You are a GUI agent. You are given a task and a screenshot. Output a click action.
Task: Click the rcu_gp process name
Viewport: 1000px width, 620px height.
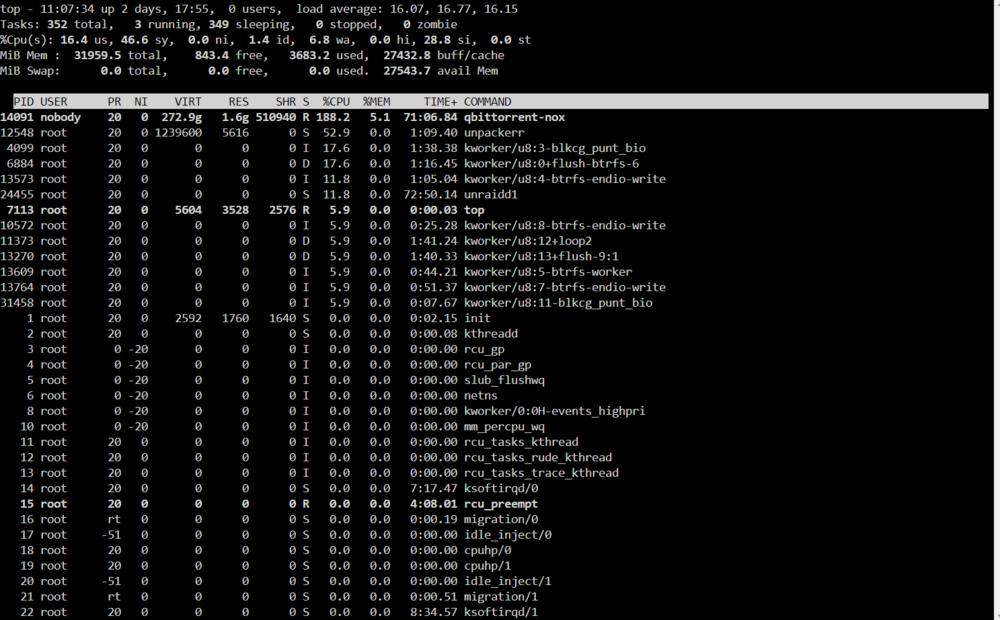pyautogui.click(x=483, y=349)
